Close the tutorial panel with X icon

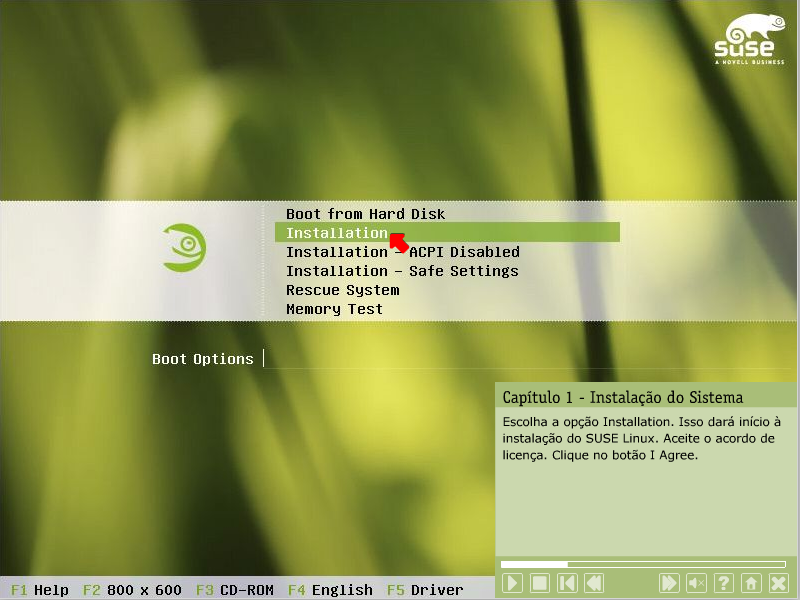(x=779, y=583)
